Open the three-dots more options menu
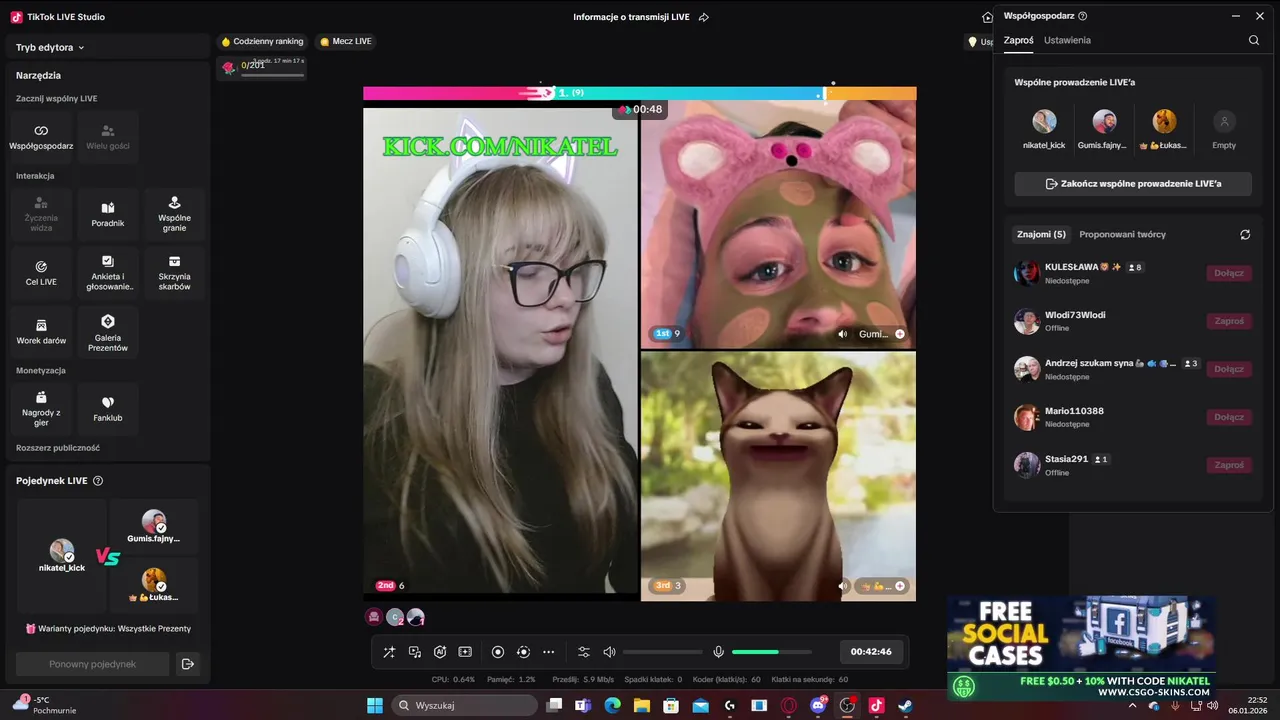 click(x=548, y=652)
